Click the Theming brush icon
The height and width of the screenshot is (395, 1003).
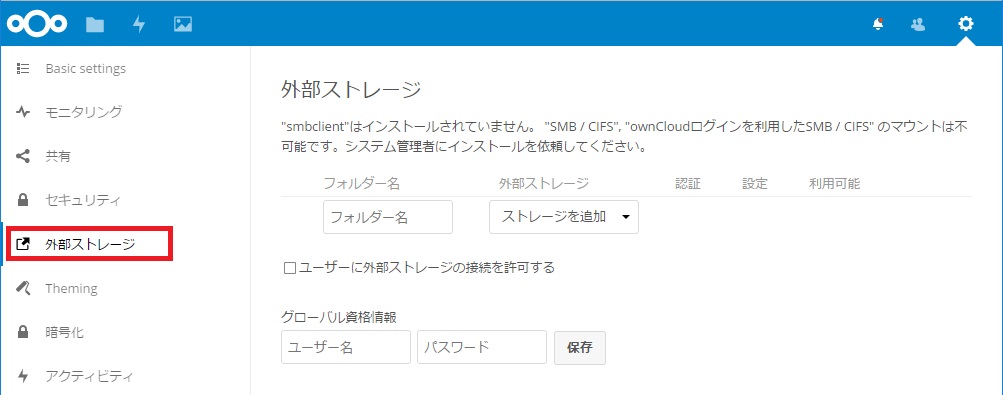coord(23,288)
